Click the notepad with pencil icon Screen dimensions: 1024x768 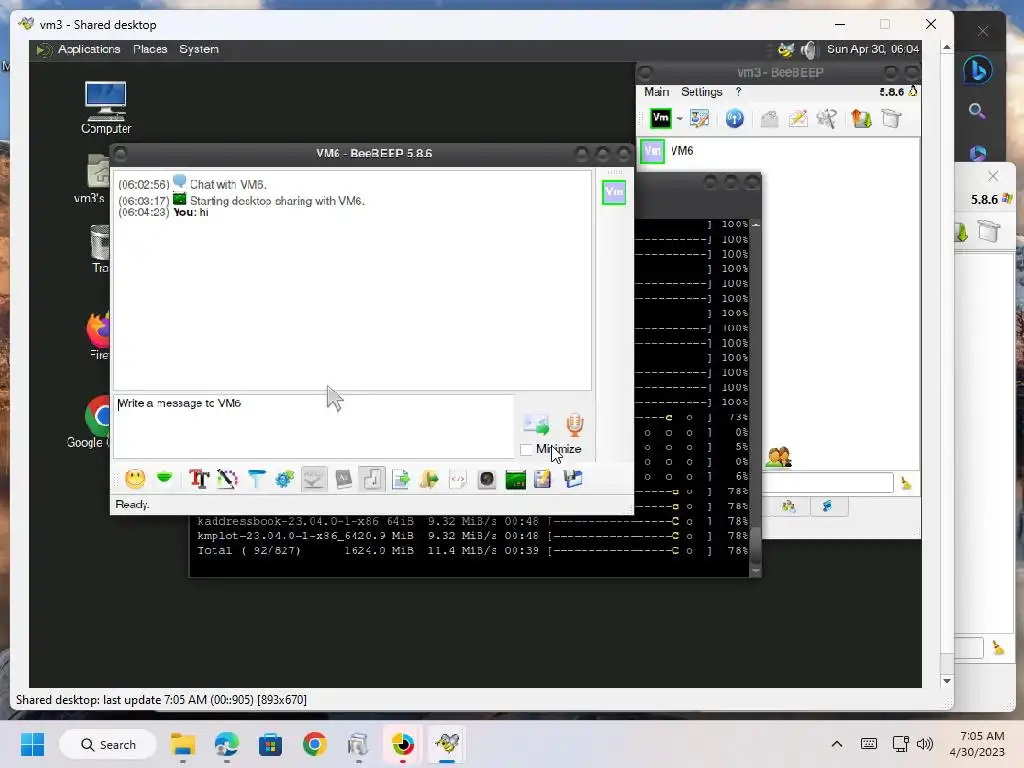(x=543, y=479)
